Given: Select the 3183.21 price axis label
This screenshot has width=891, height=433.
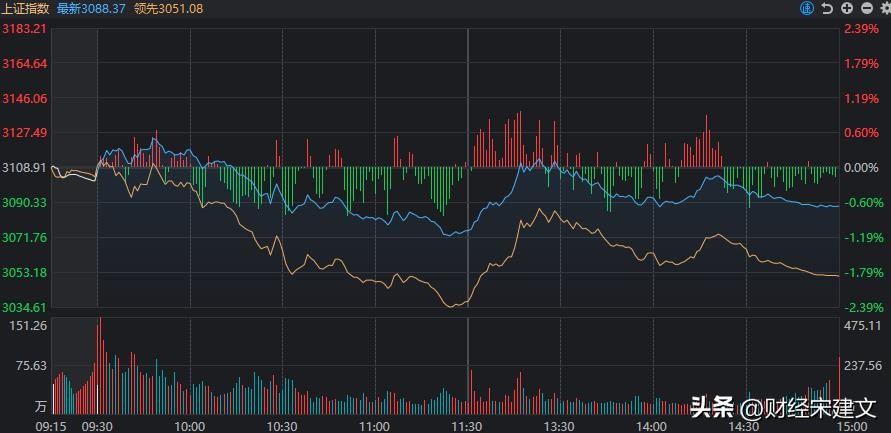Looking at the screenshot, I should click(x=24, y=28).
